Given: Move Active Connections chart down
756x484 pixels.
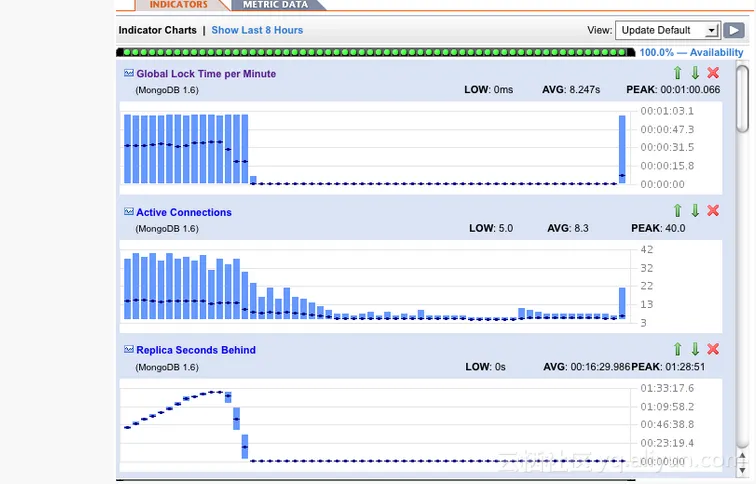Looking at the screenshot, I should click(x=695, y=211).
